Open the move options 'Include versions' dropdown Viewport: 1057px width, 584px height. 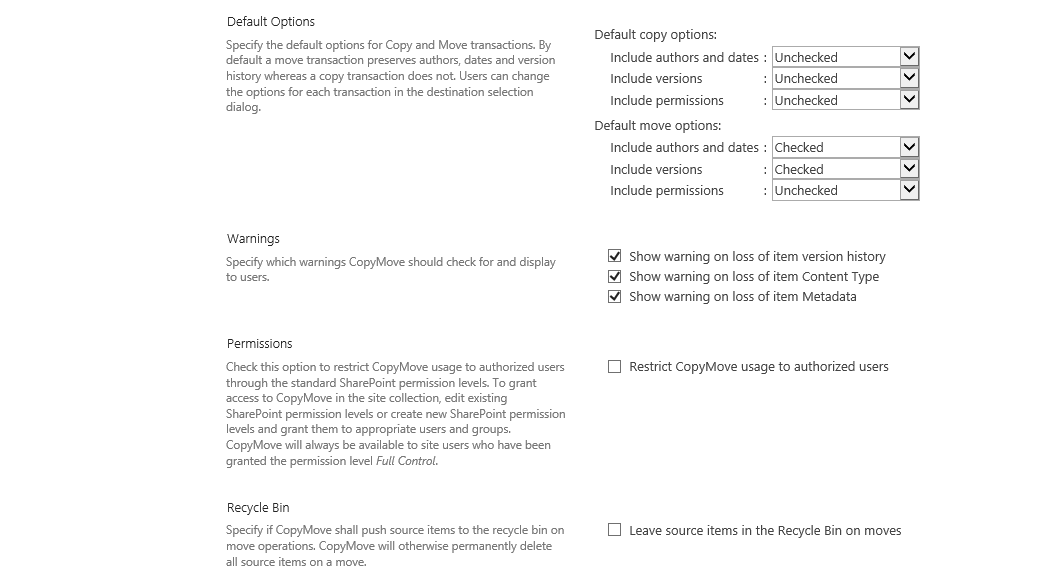click(845, 169)
